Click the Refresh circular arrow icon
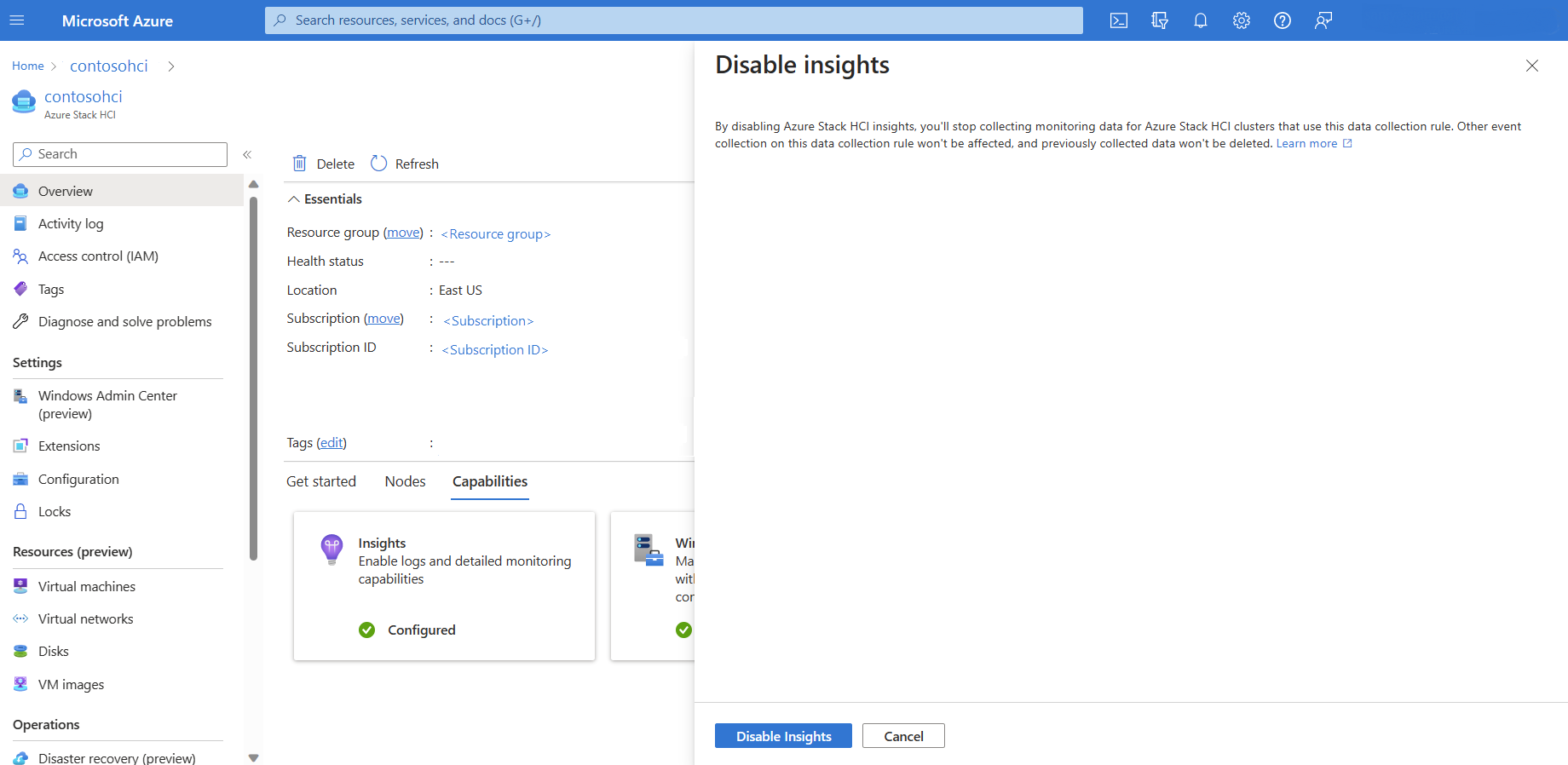The width and height of the screenshot is (1568, 765). coord(379,164)
